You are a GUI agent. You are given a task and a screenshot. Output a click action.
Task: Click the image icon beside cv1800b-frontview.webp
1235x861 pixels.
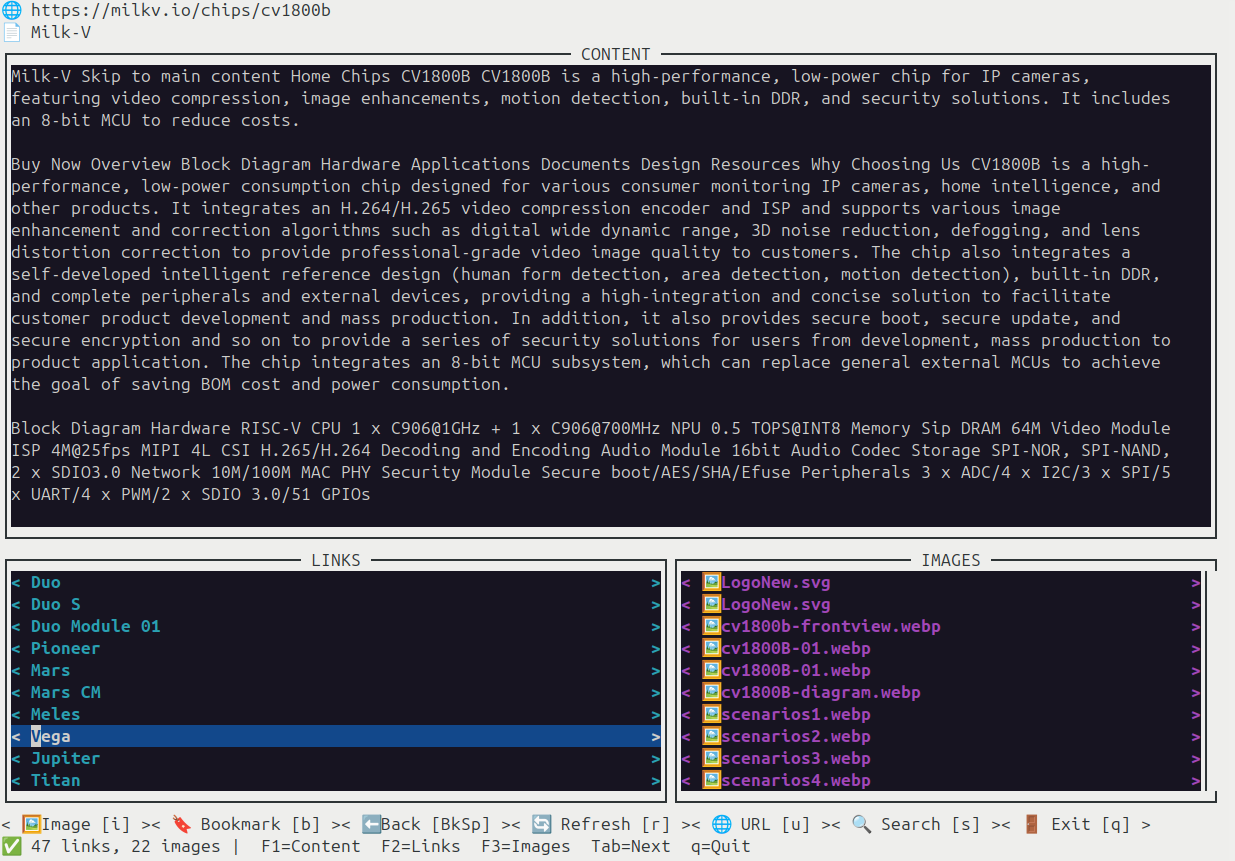coord(711,627)
